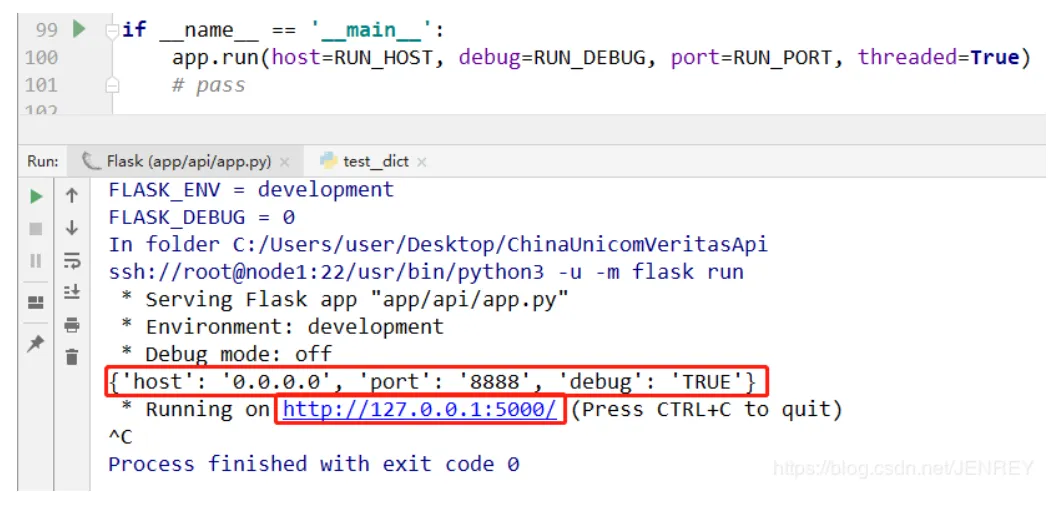Click the app.run call on line 100
Viewport: 1052px width, 532px height.
[215, 58]
